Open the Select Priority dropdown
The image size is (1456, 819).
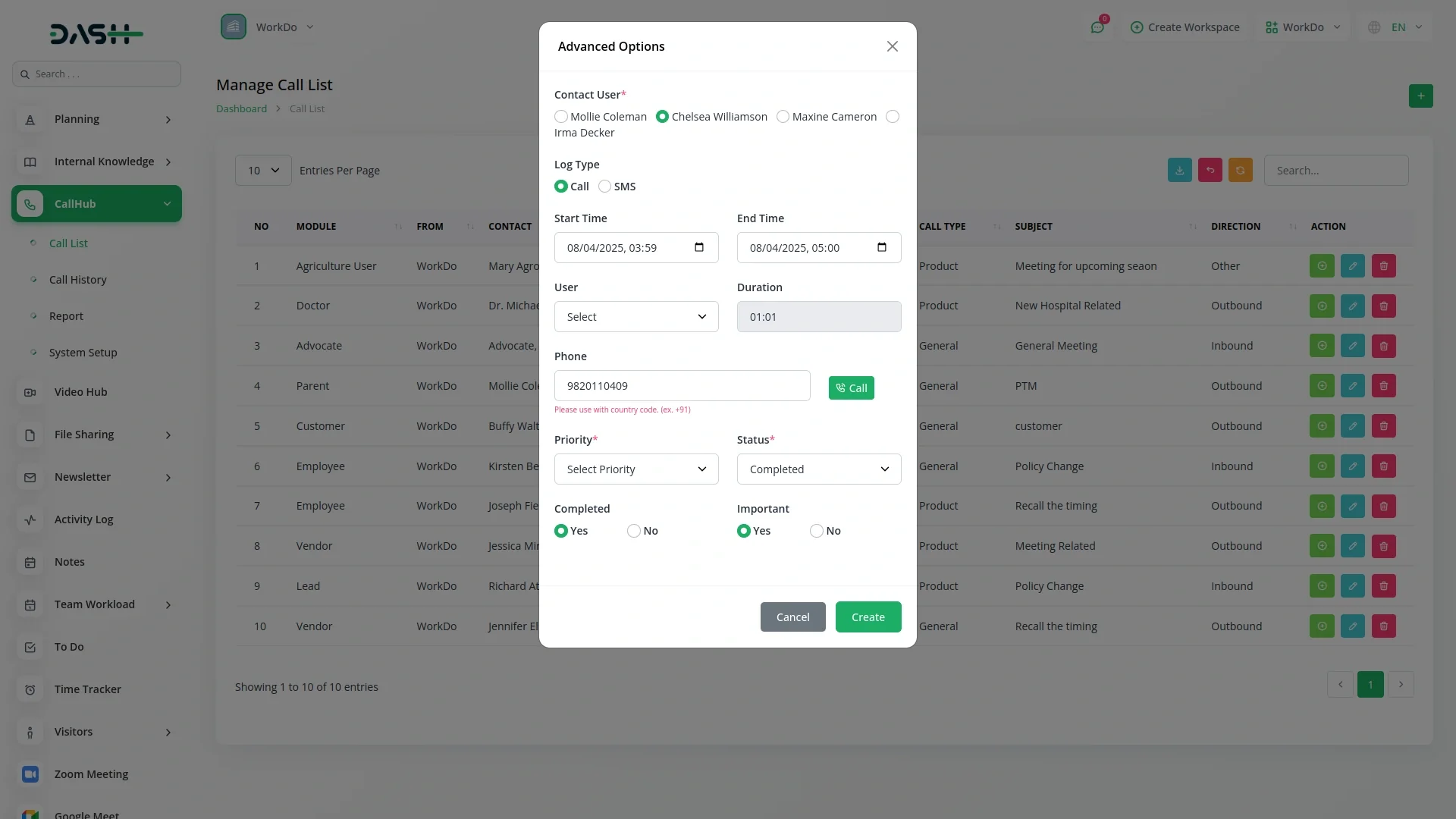coord(635,469)
